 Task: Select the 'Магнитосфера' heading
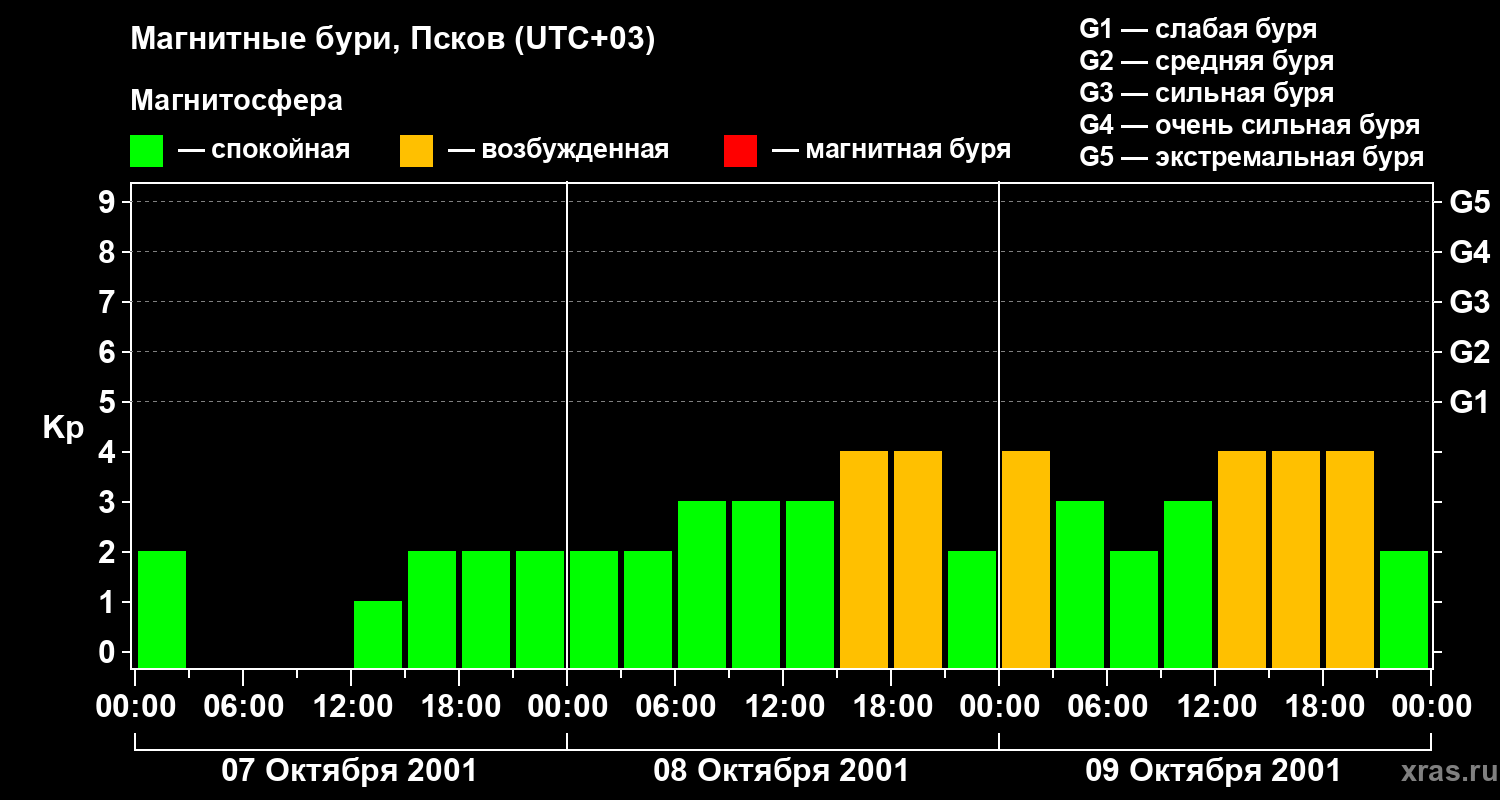(x=236, y=101)
